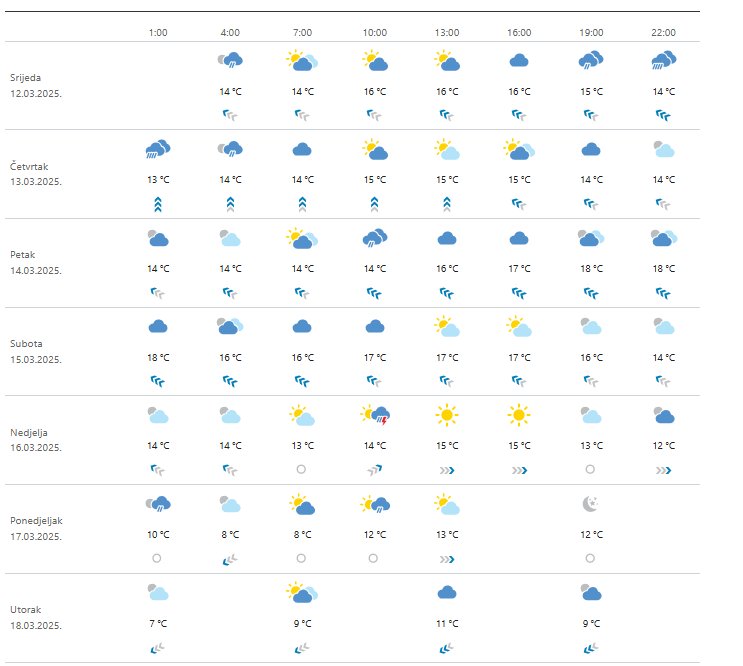The image size is (743, 666).
Task: Click the upward wind arrow for Četvrtak at 4:00
Action: pos(230,203)
